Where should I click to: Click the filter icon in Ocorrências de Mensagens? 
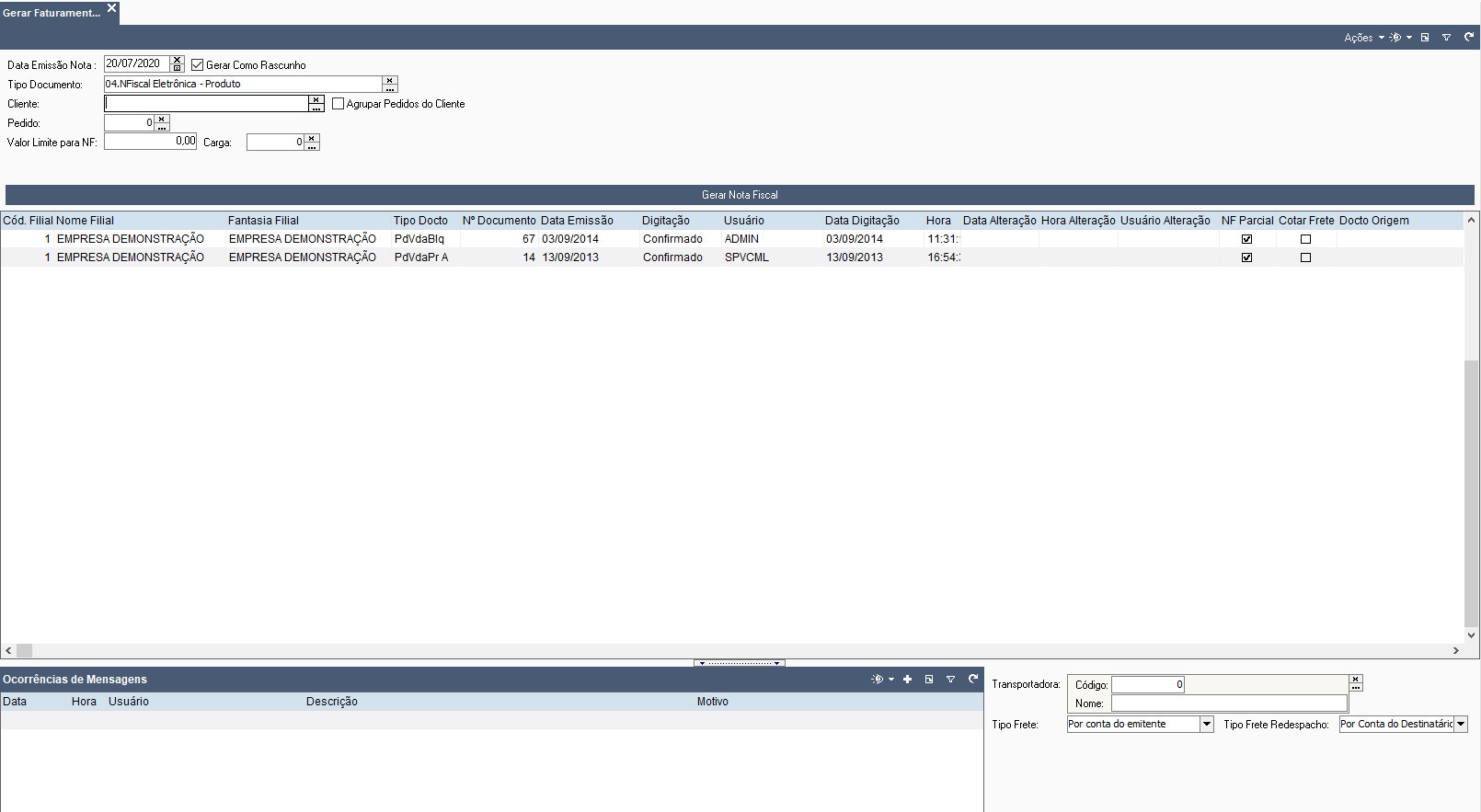coord(950,680)
